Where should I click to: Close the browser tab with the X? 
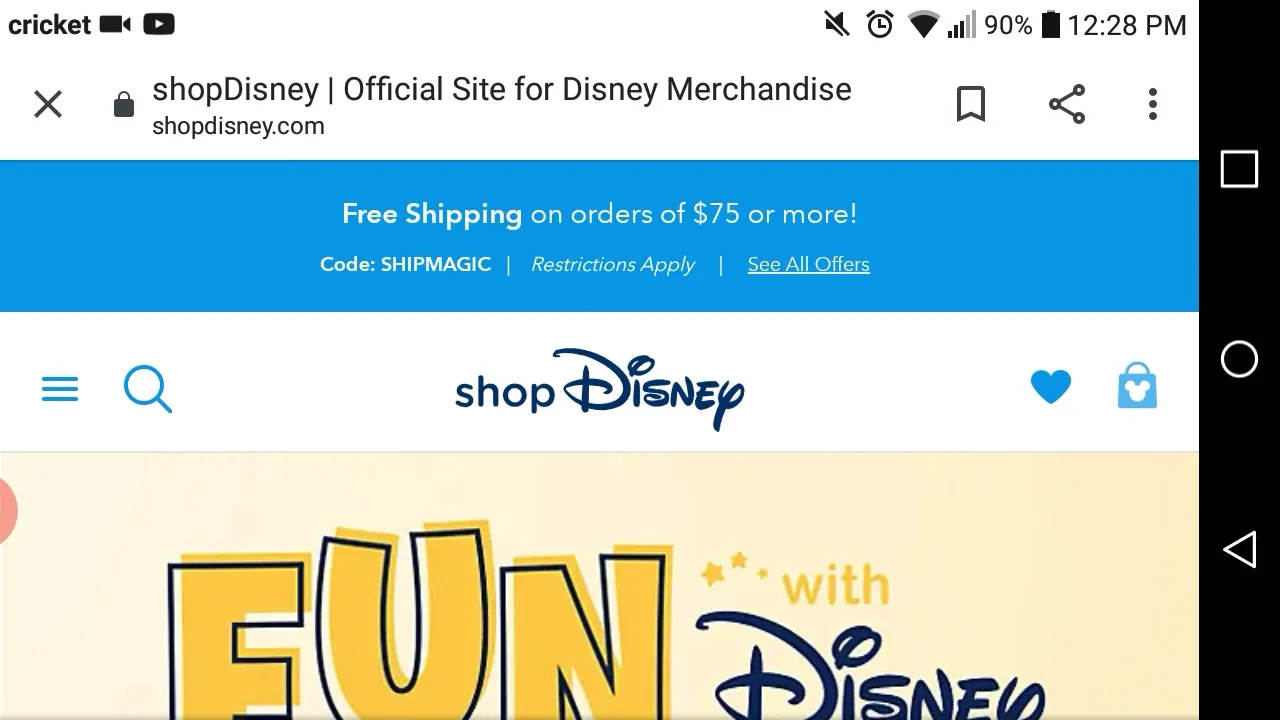pyautogui.click(x=48, y=104)
